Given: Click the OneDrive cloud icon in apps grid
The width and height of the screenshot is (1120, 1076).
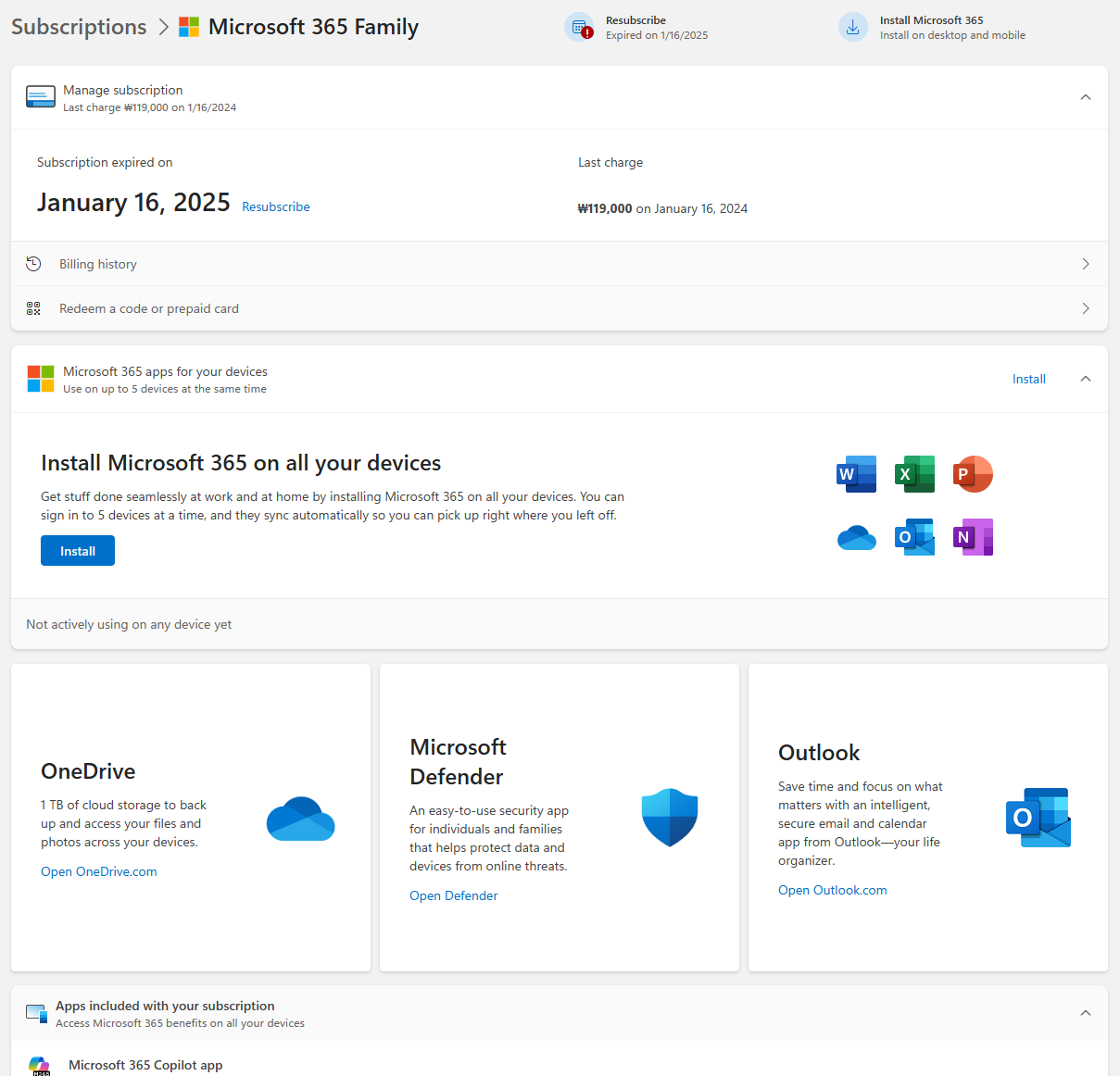Looking at the screenshot, I should [857, 537].
